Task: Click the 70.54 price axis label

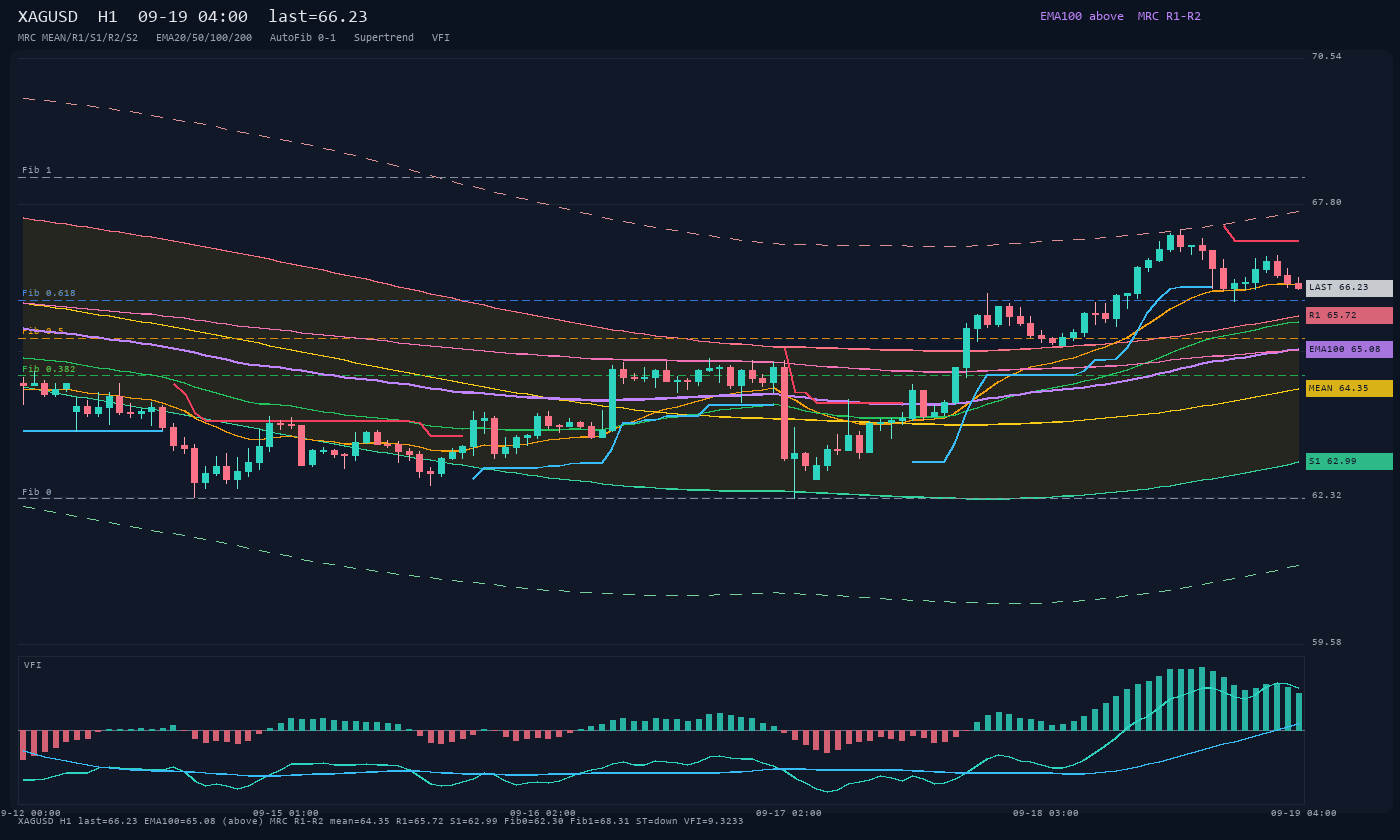Action: 1327,56
